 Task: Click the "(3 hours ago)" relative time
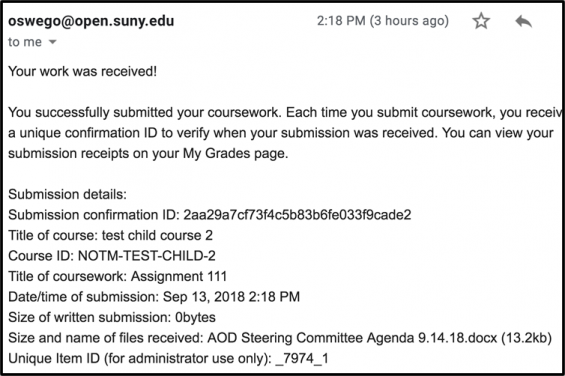click(x=409, y=21)
